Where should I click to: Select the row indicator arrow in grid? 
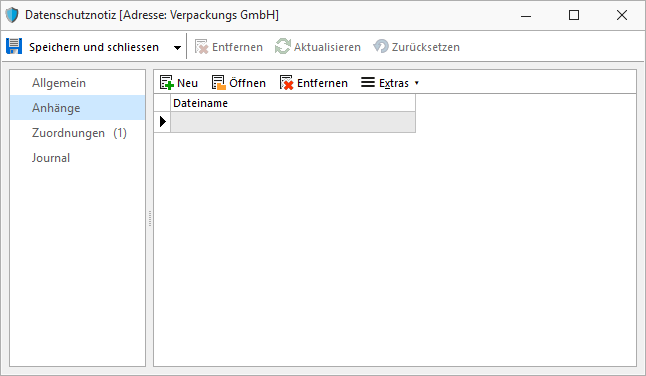[163, 121]
